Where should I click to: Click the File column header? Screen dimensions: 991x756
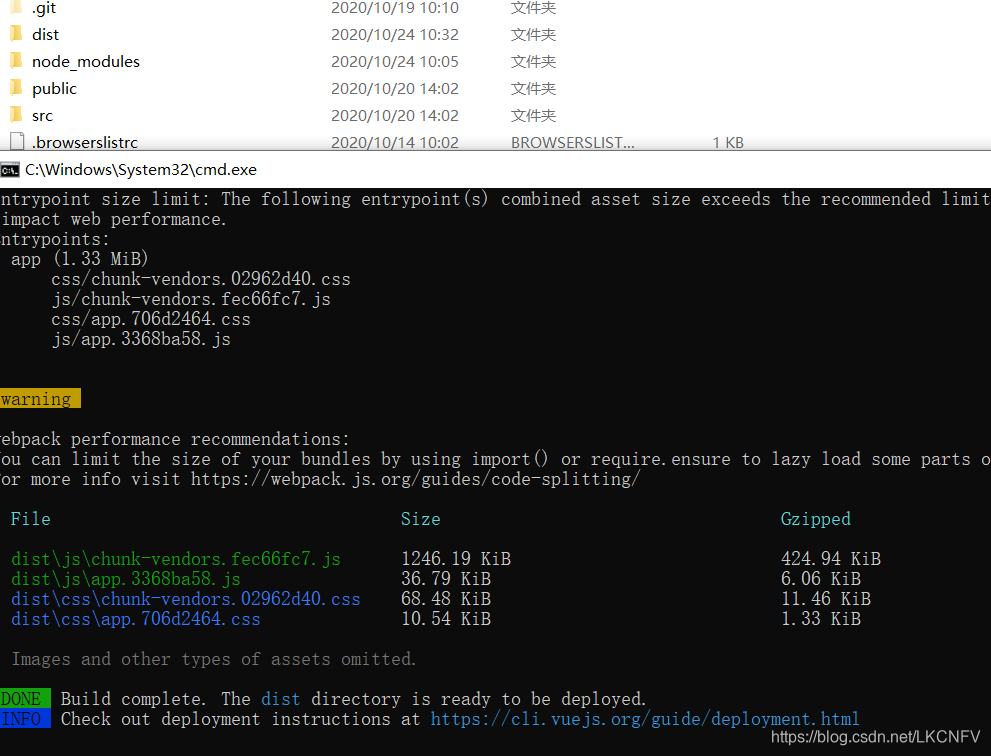click(x=30, y=519)
